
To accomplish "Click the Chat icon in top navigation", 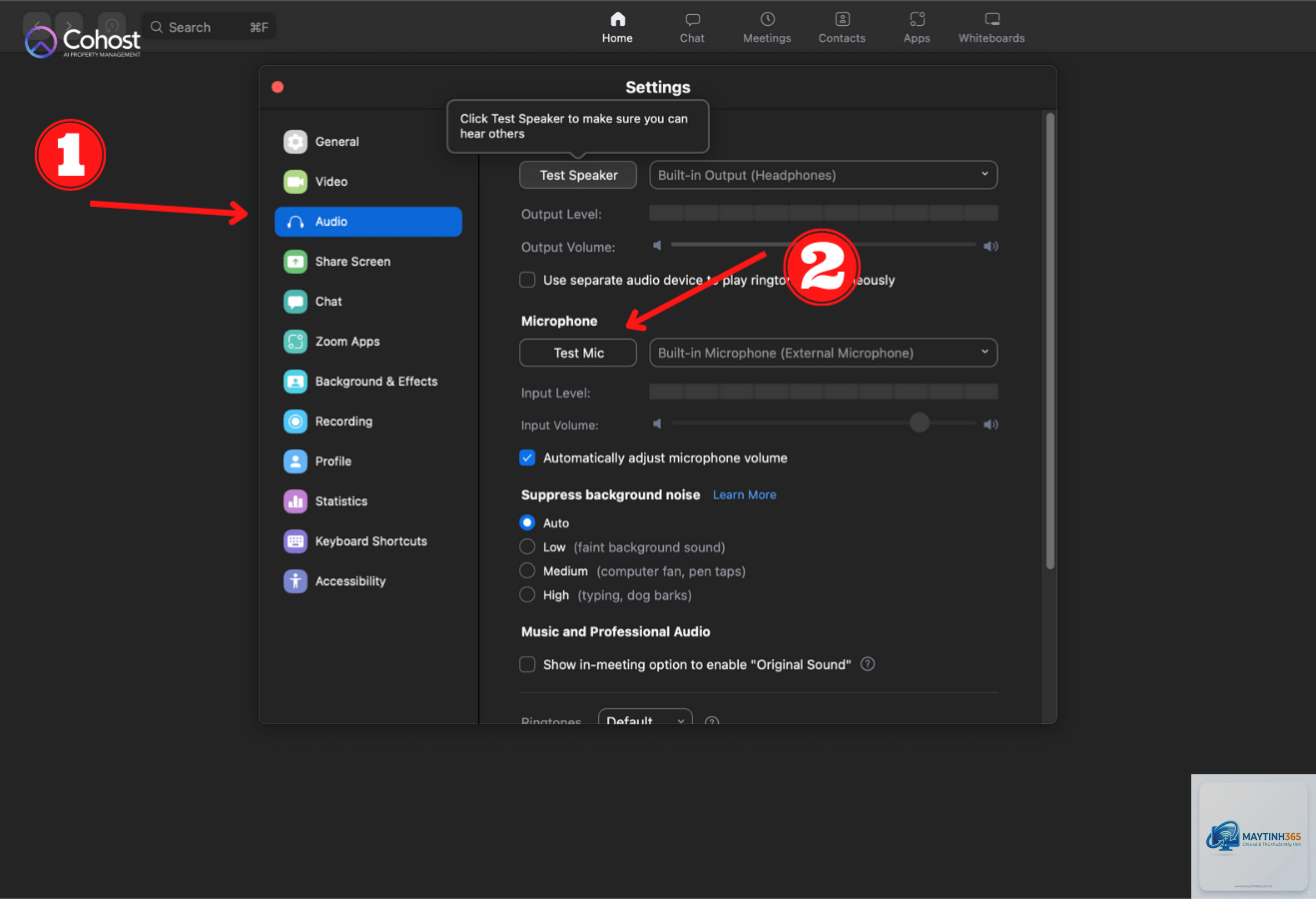I will 693,19.
